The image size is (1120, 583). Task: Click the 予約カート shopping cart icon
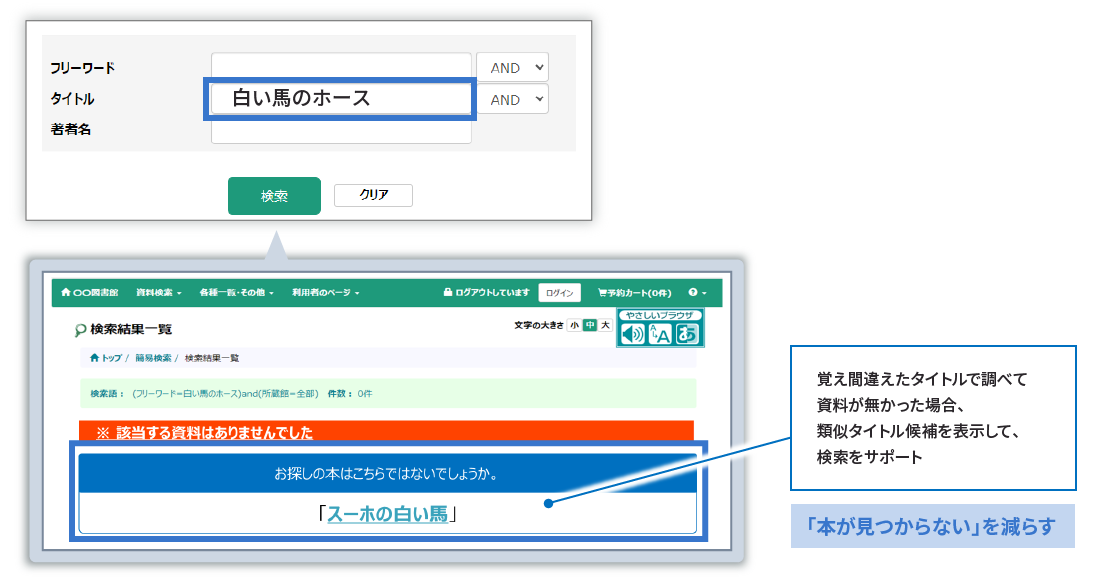600,291
